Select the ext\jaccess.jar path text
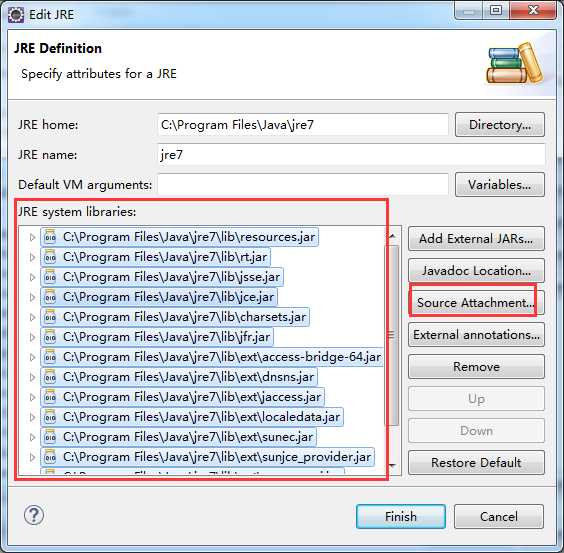 (192, 397)
